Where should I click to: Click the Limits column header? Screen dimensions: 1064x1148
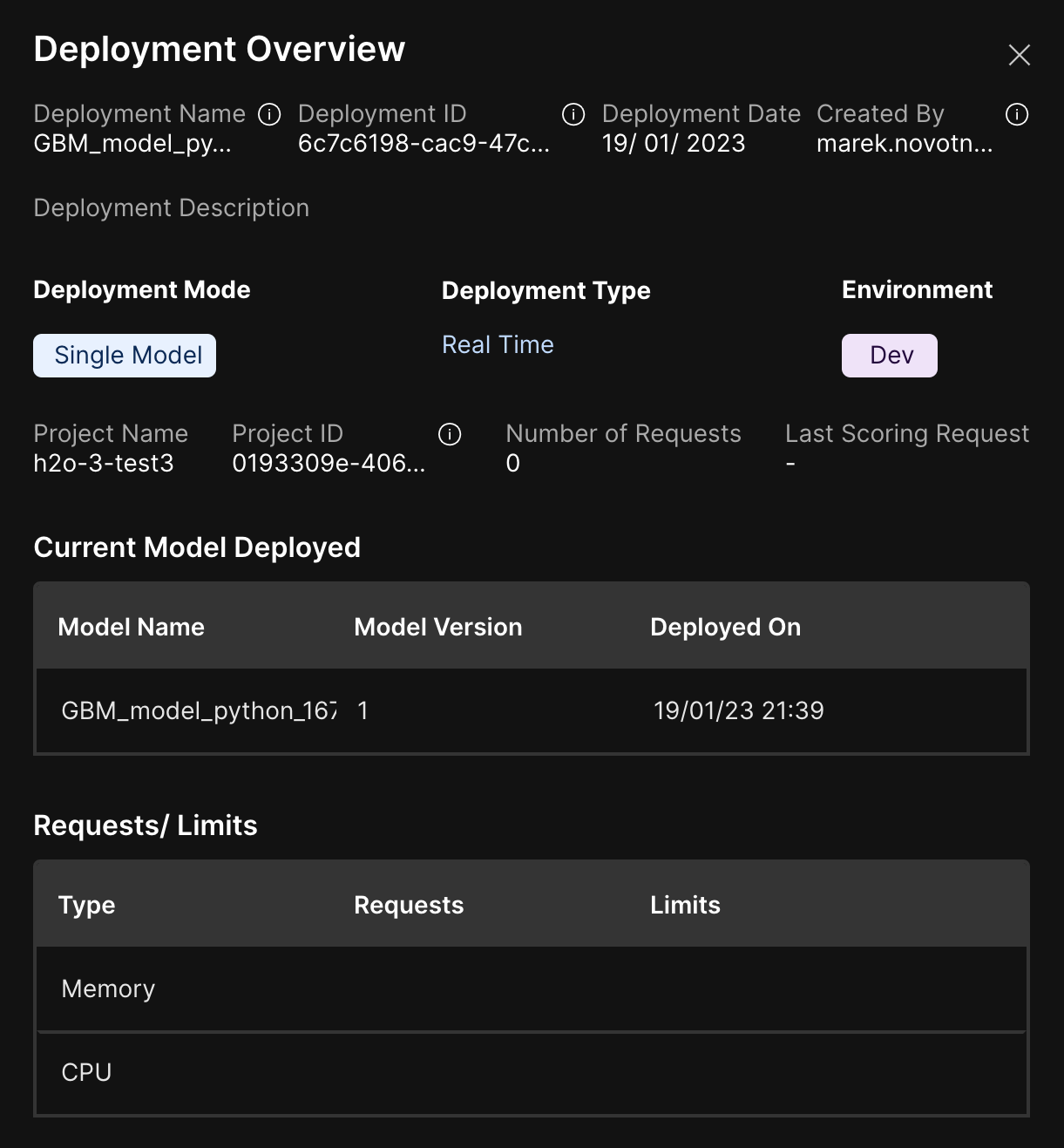[x=685, y=906]
